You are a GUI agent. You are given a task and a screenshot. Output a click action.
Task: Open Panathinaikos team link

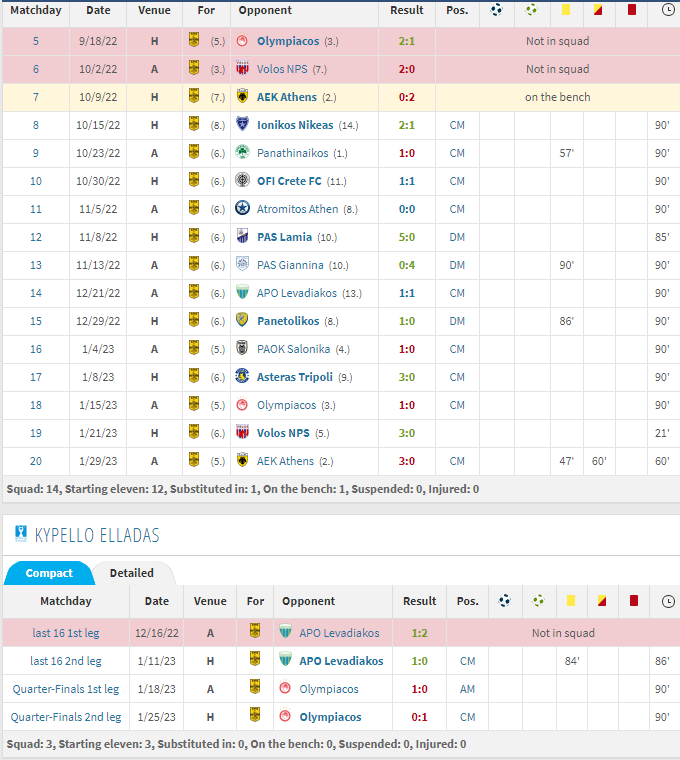(x=293, y=153)
